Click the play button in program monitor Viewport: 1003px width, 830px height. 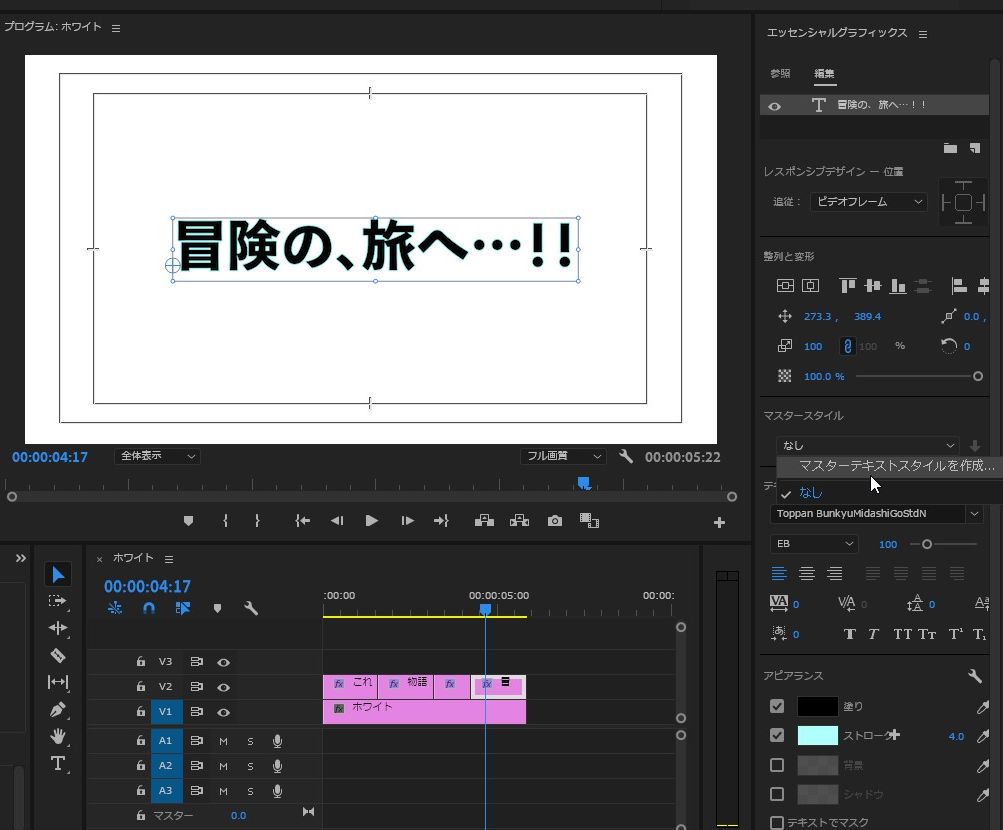coord(371,521)
